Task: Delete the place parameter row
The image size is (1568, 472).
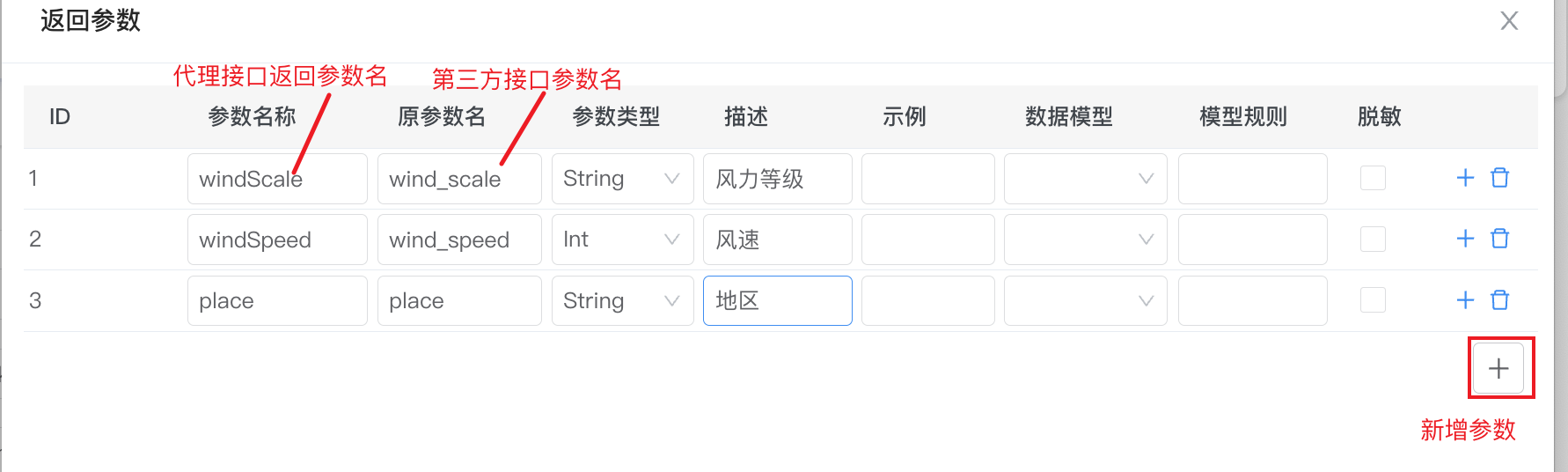Action: pos(1499,300)
